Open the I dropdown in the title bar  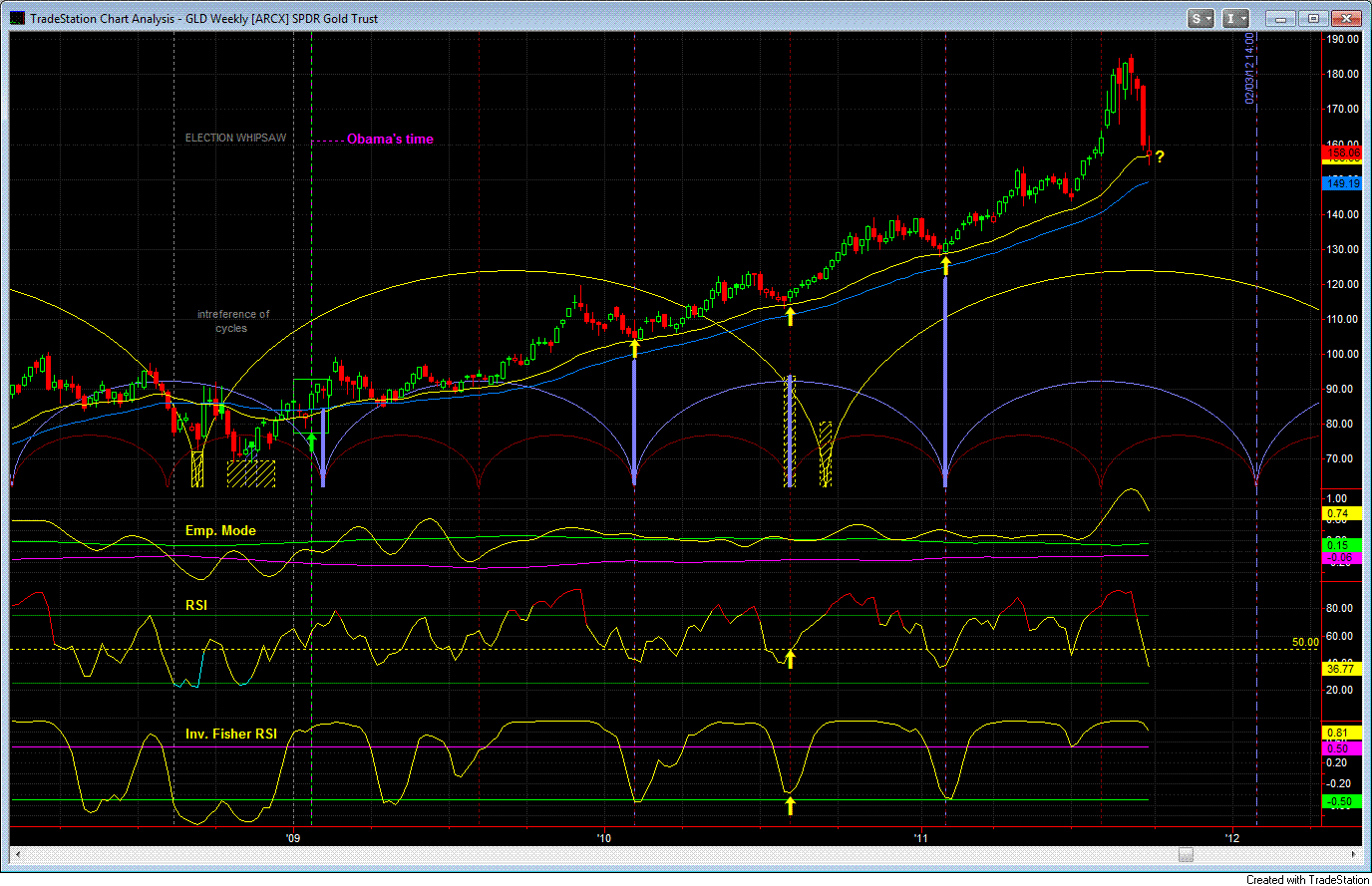[1235, 18]
